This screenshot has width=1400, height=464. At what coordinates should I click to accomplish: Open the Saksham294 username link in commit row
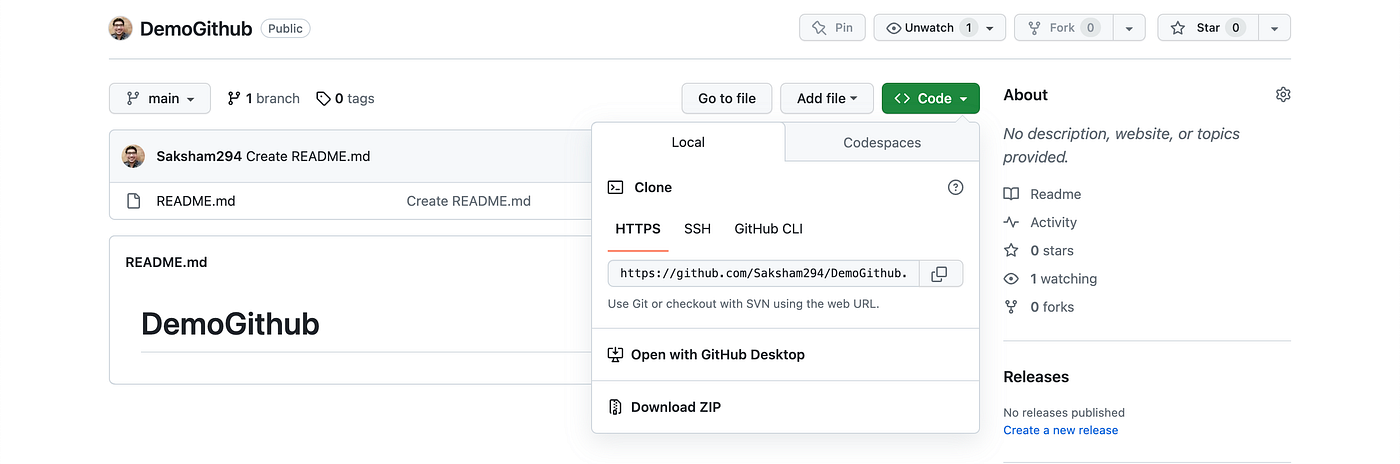[x=199, y=156]
